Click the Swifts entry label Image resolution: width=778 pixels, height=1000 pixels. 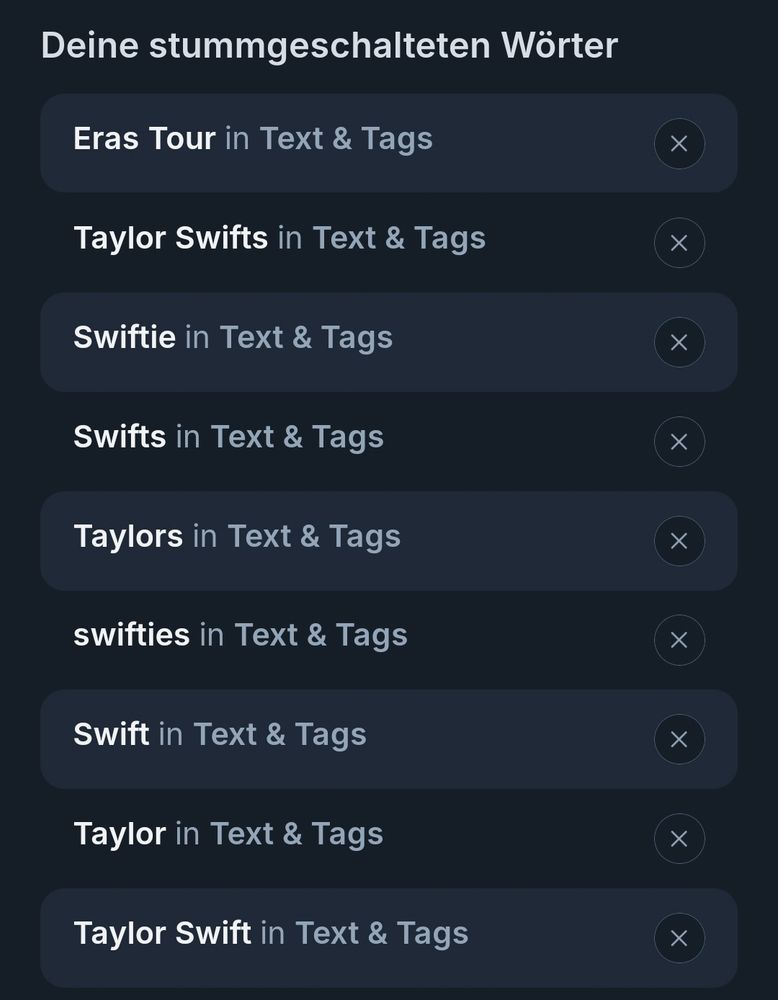pos(120,437)
